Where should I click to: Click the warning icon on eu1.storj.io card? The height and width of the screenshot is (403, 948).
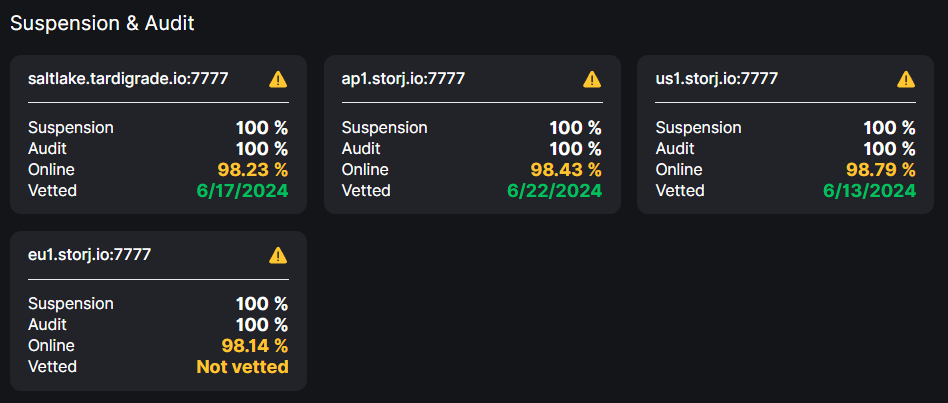pyautogui.click(x=278, y=256)
